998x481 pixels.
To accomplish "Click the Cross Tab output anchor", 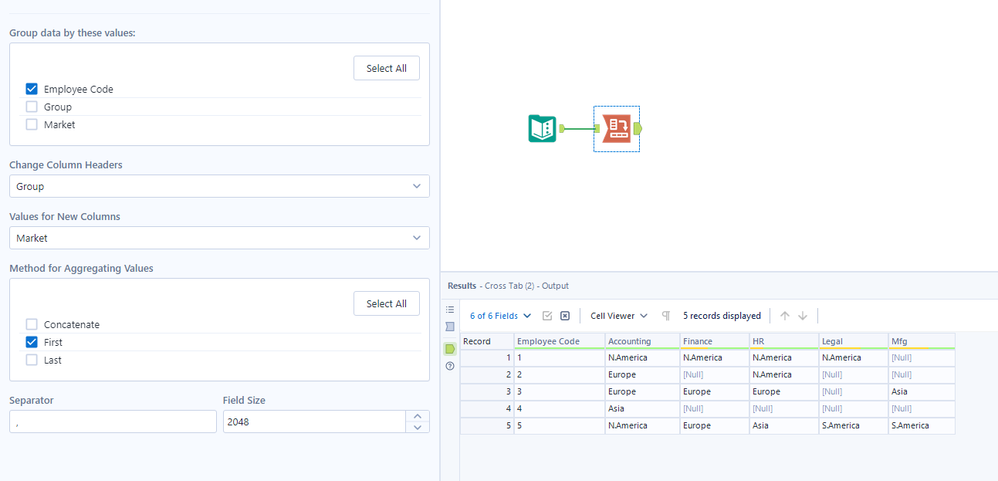I will click(638, 129).
